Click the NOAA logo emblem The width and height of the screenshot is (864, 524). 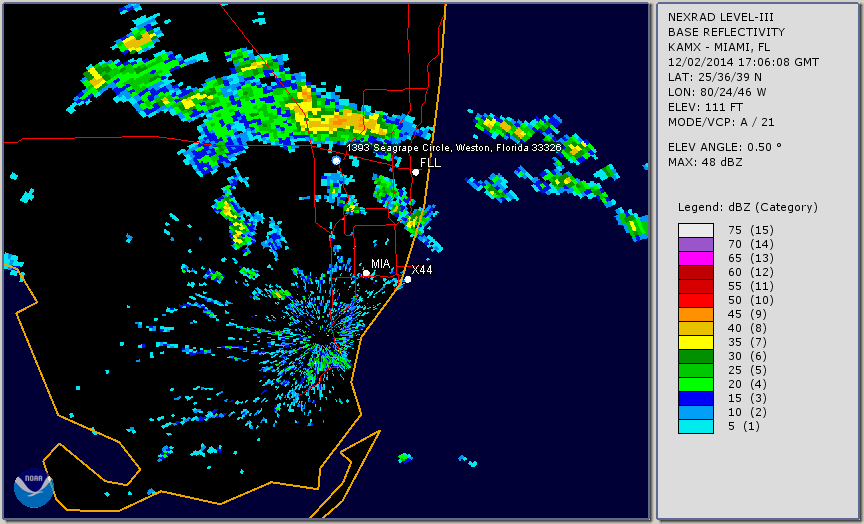(x=34, y=488)
